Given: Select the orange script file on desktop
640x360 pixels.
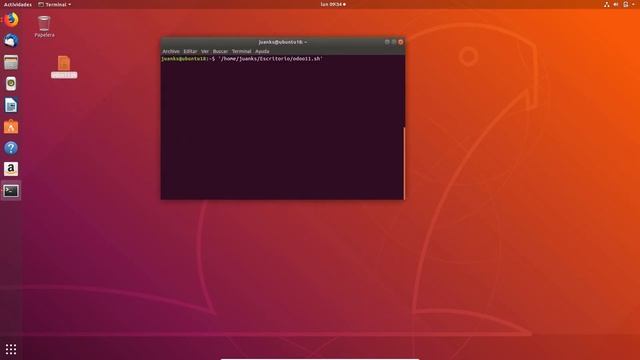Looking at the screenshot, I should point(64,67).
